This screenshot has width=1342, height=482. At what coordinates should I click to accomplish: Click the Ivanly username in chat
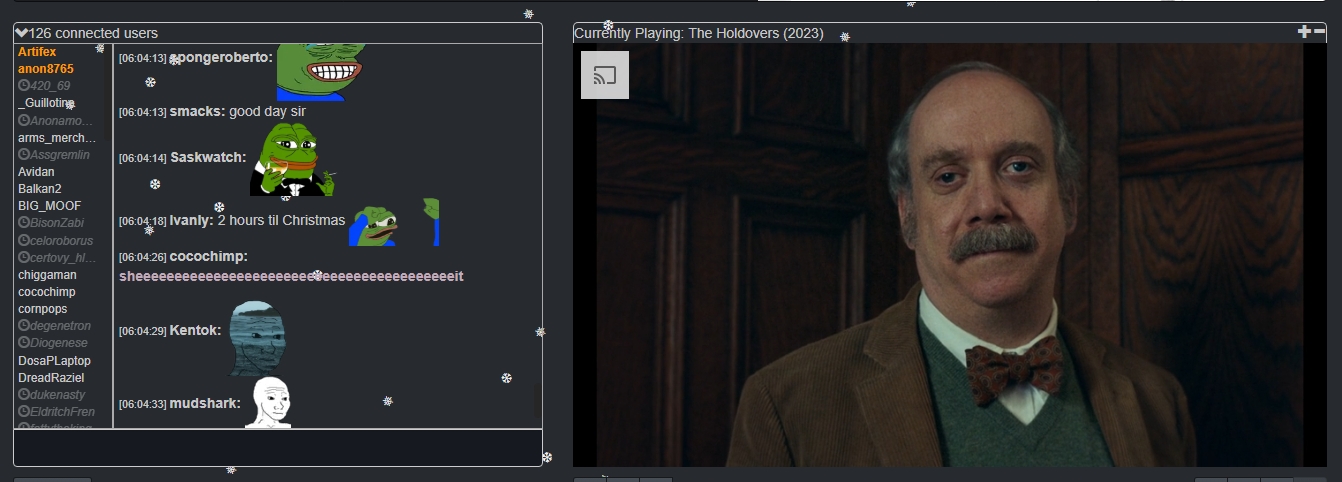[192, 220]
